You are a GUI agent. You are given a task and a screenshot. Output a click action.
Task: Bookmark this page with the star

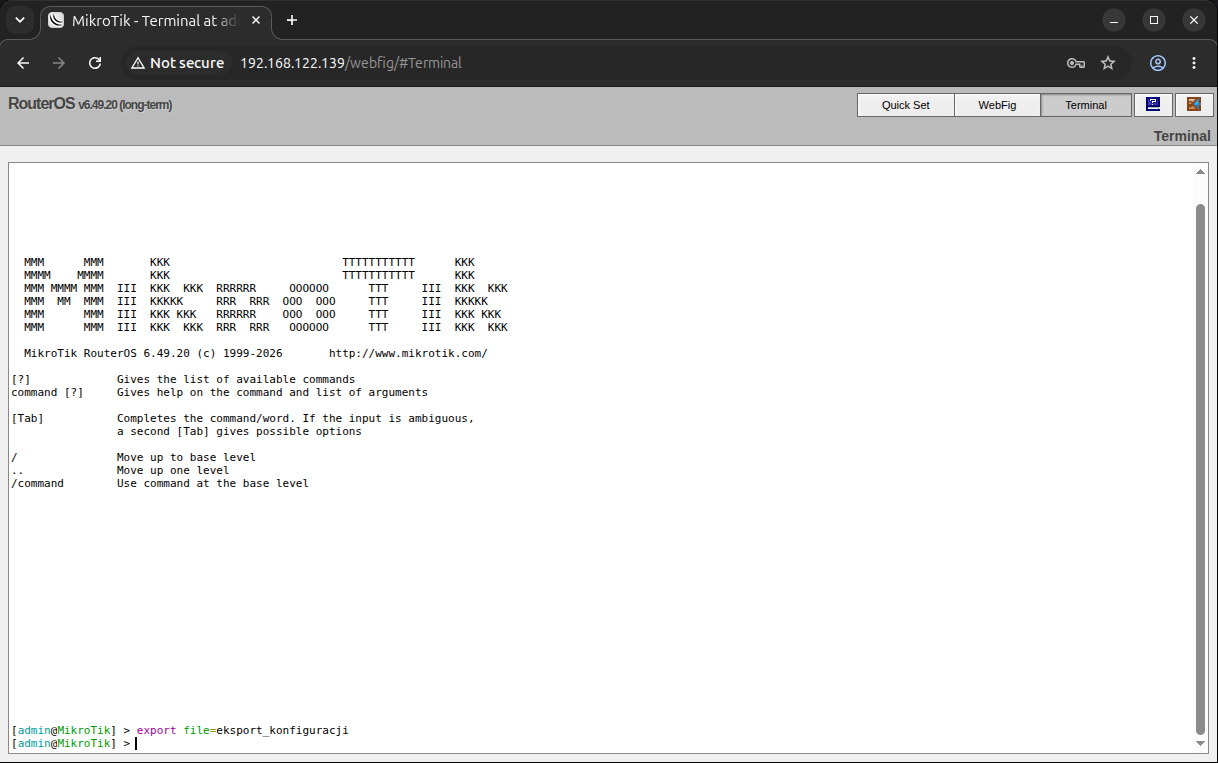pyautogui.click(x=1108, y=63)
